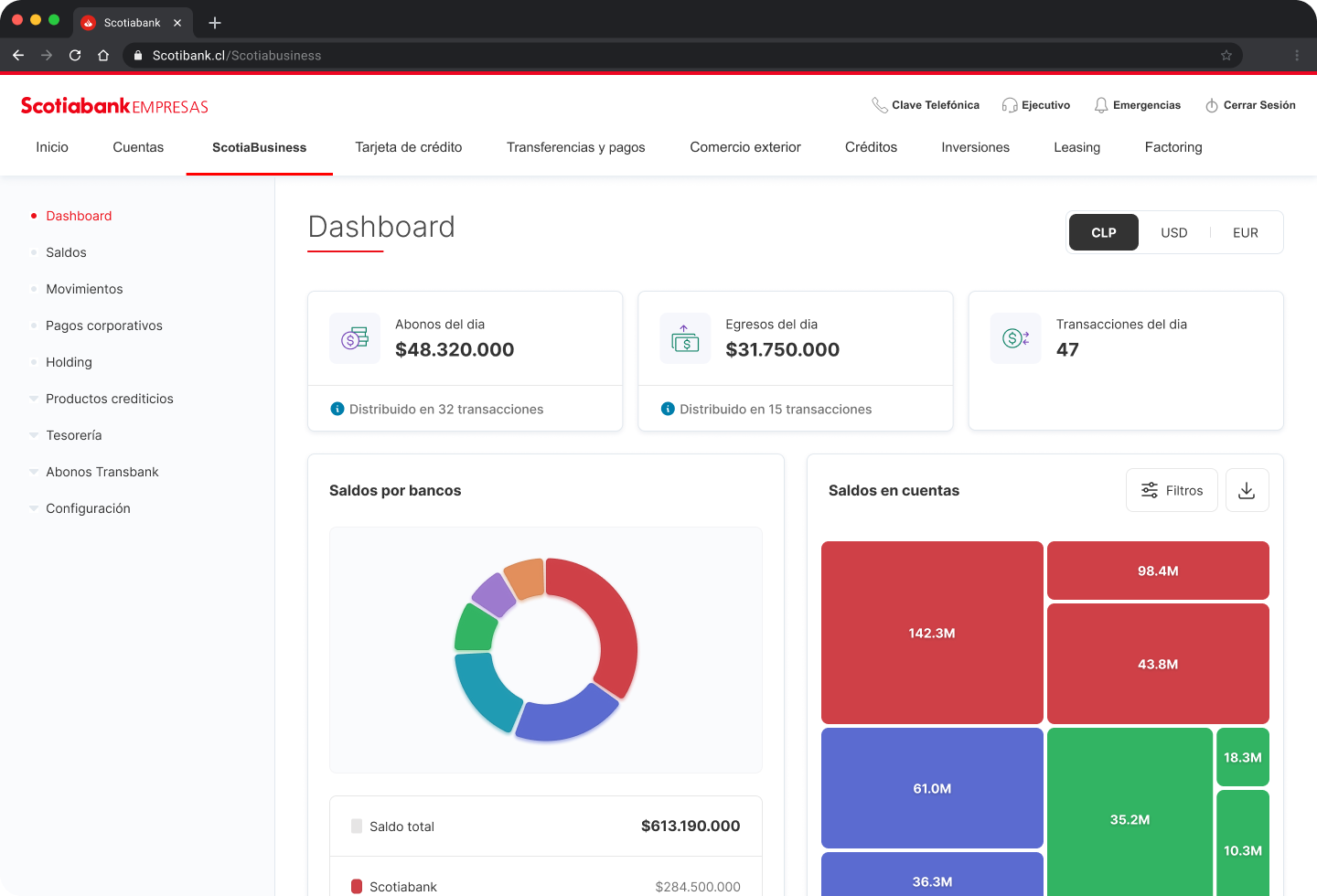1317x896 pixels.
Task: Select the ScotiaBusiness tab
Action: pos(260,147)
